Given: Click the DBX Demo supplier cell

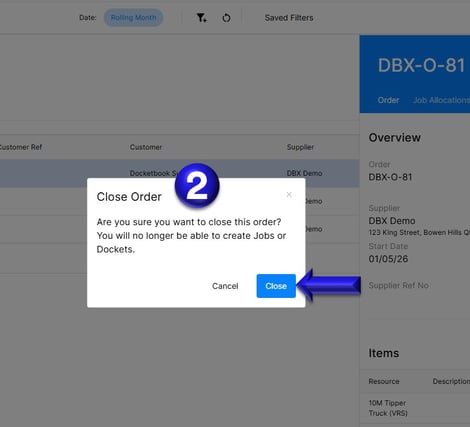Looking at the screenshot, I should [x=304, y=173].
